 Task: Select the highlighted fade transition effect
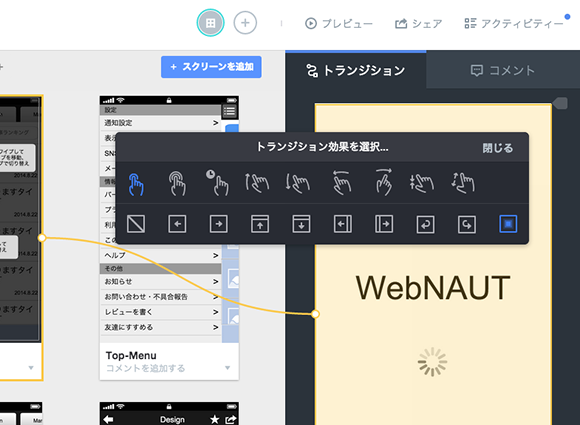(x=508, y=224)
